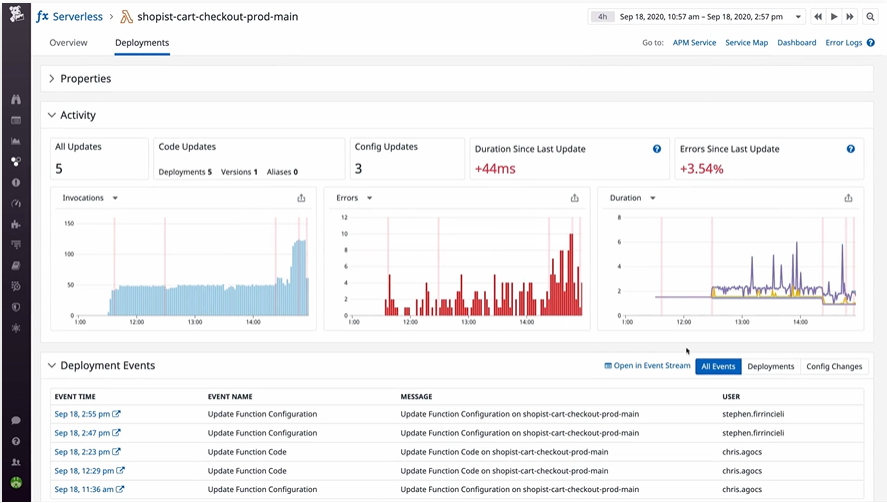Select the Deployments tab
887x503 pixels.
142,42
